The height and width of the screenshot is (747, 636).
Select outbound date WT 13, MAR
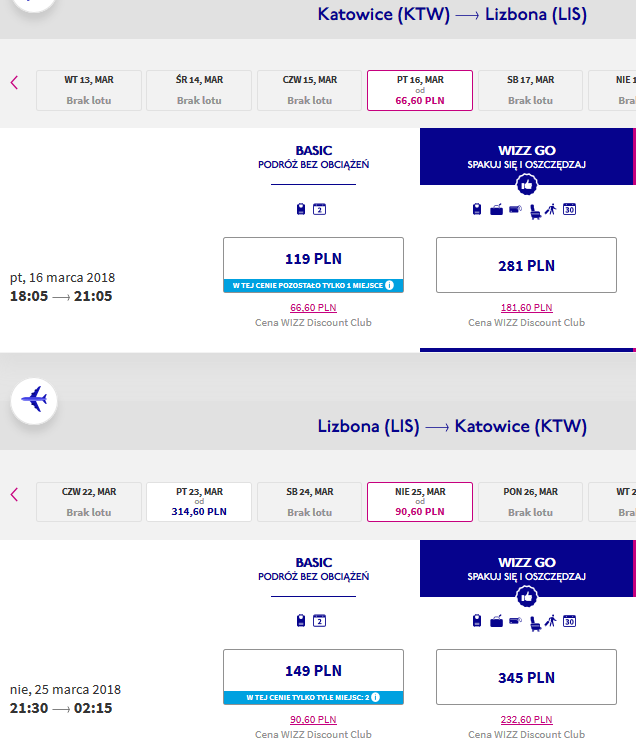[89, 91]
